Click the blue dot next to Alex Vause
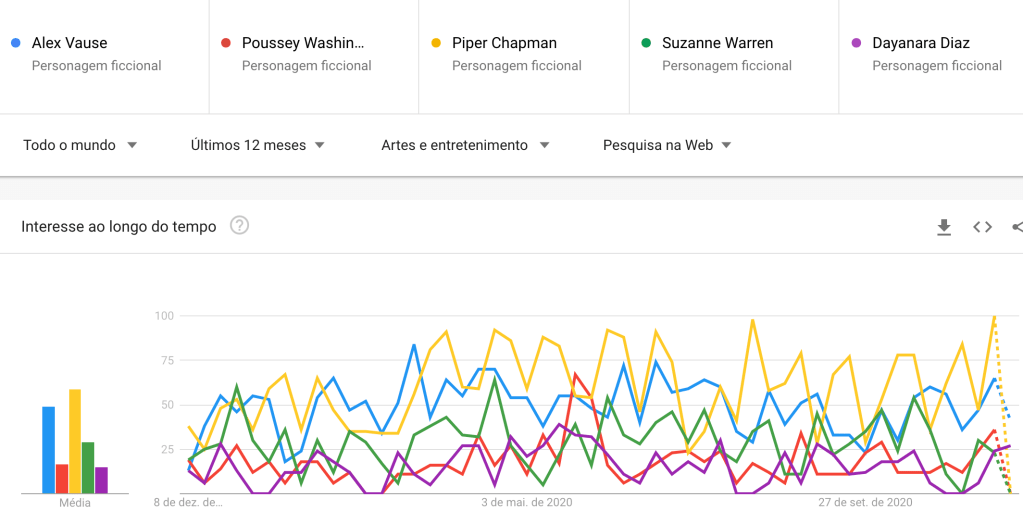This screenshot has width=1023, height=524. click(15, 43)
